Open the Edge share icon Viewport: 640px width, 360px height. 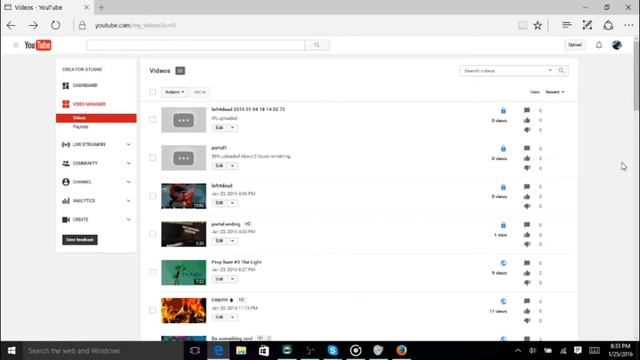(608, 25)
